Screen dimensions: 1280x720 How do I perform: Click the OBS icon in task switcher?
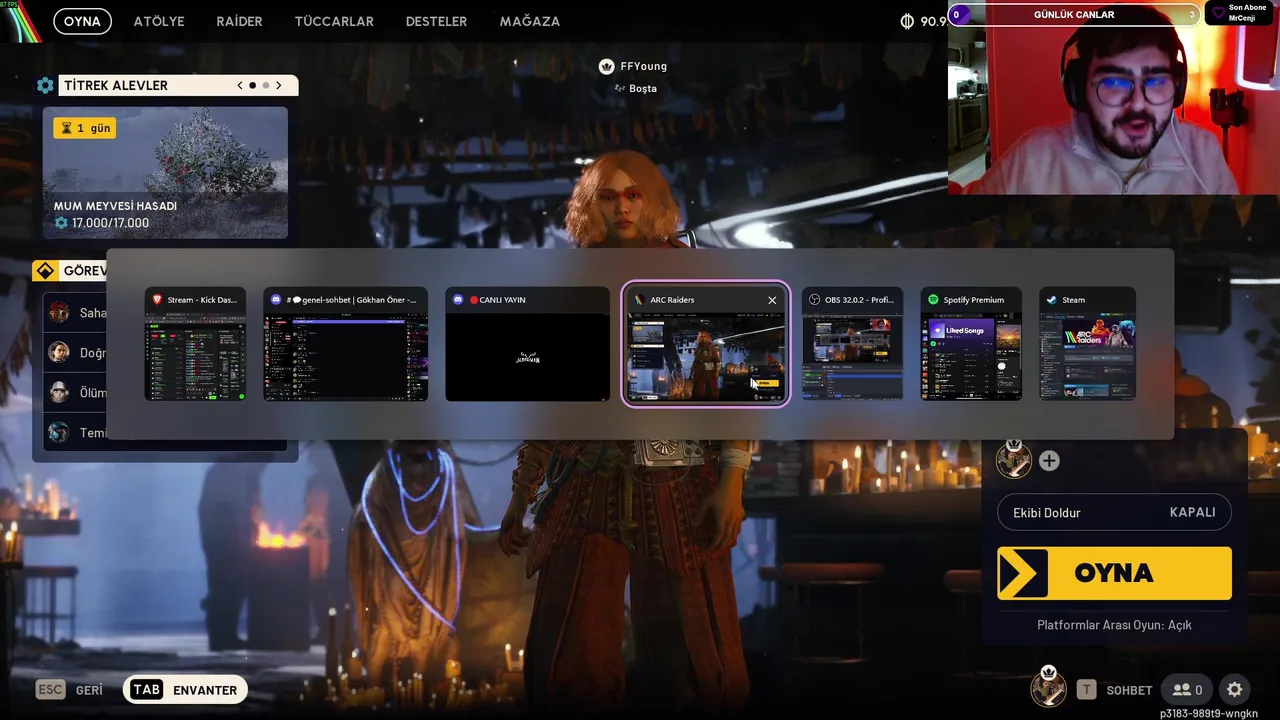(x=814, y=300)
